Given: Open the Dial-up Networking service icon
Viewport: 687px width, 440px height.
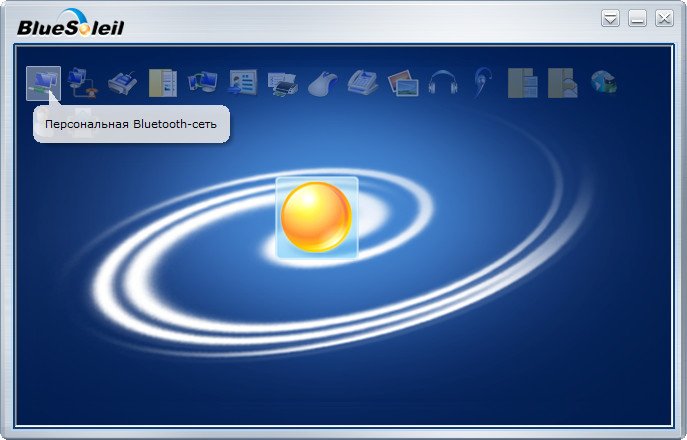Looking at the screenshot, I should tap(83, 83).
